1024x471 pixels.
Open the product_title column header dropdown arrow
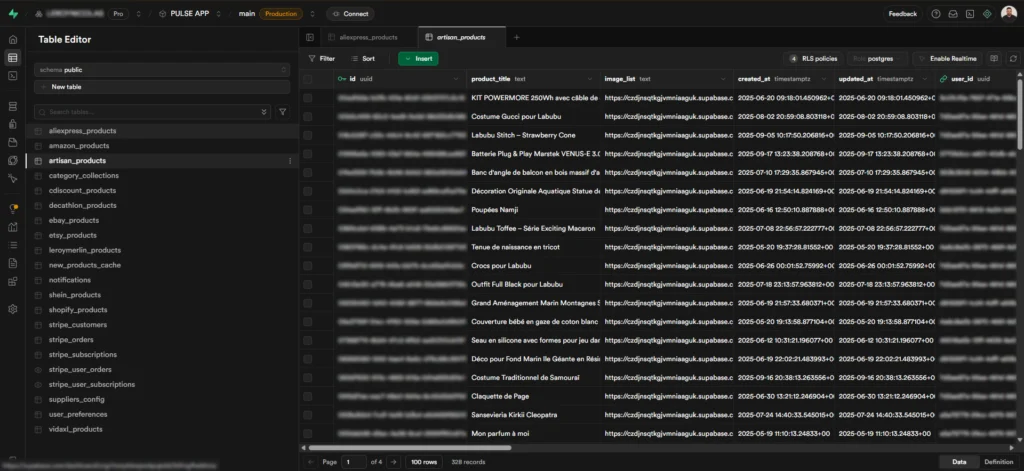tap(590, 79)
